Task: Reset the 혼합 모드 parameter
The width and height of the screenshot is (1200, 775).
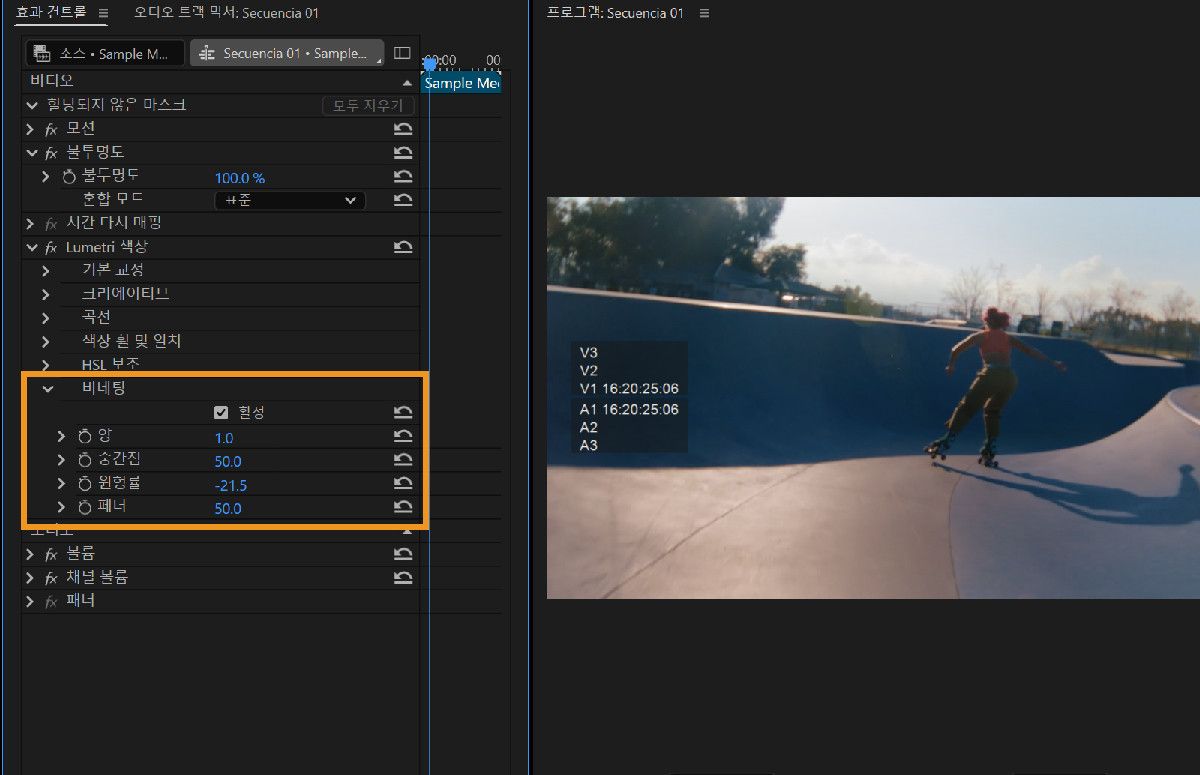Action: pos(403,200)
